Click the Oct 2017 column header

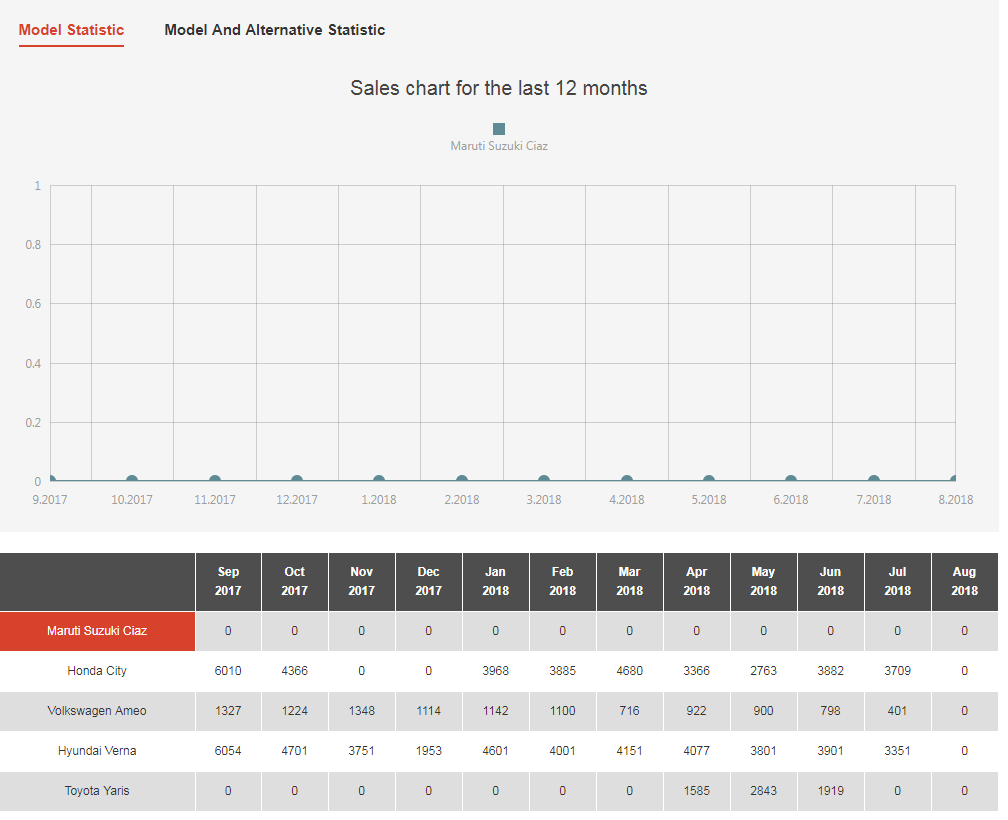pos(294,582)
